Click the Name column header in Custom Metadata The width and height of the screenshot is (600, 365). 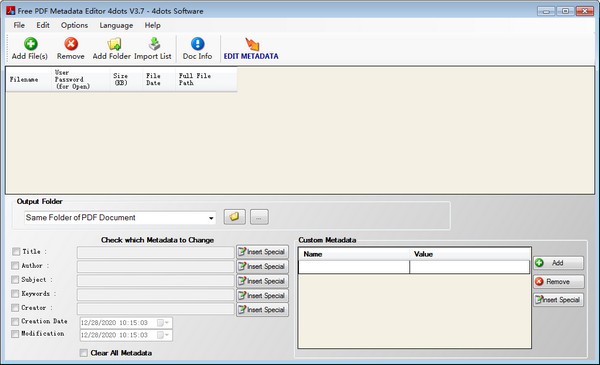[x=354, y=254]
